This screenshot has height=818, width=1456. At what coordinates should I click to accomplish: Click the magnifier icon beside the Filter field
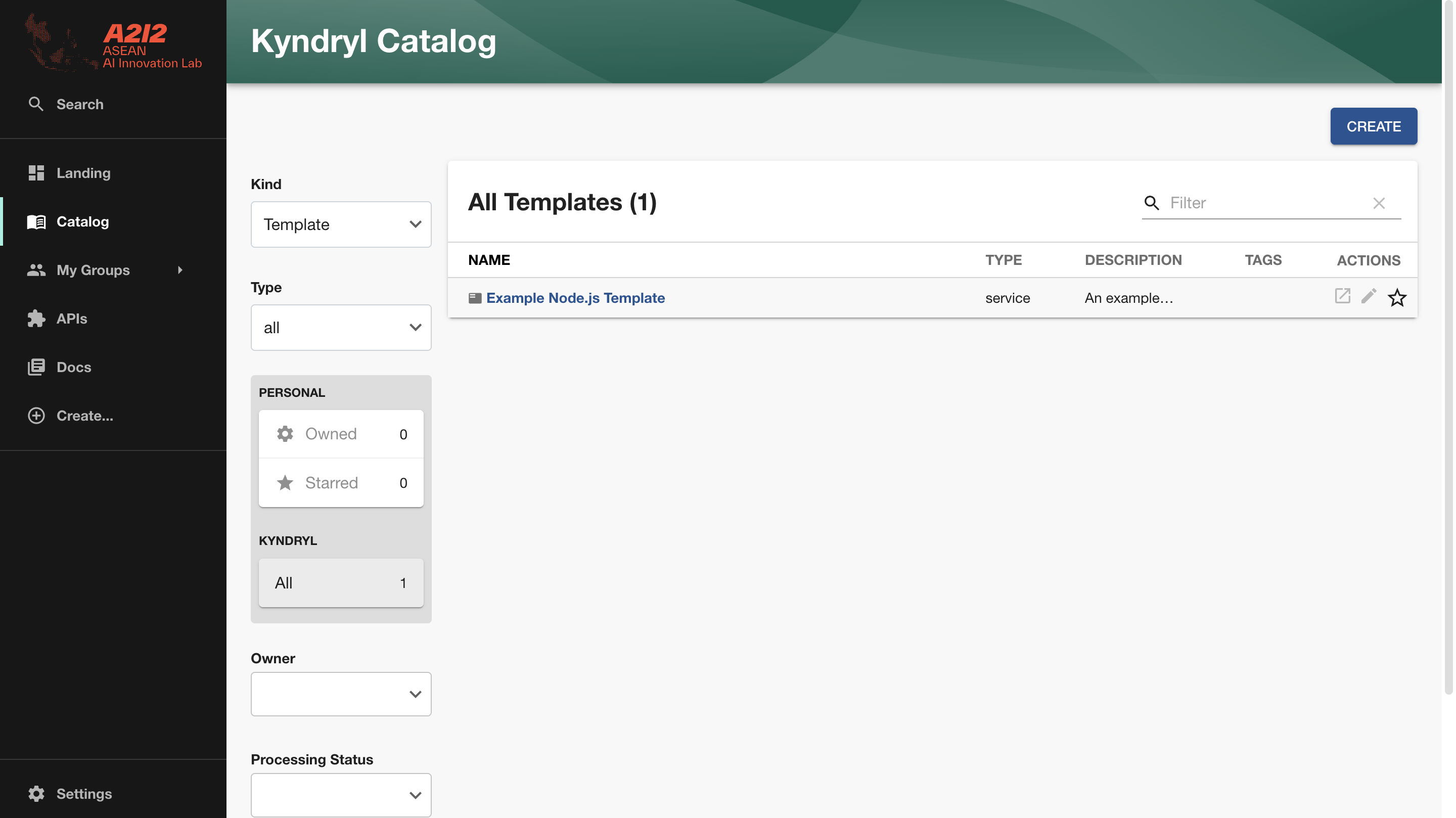pyautogui.click(x=1151, y=203)
